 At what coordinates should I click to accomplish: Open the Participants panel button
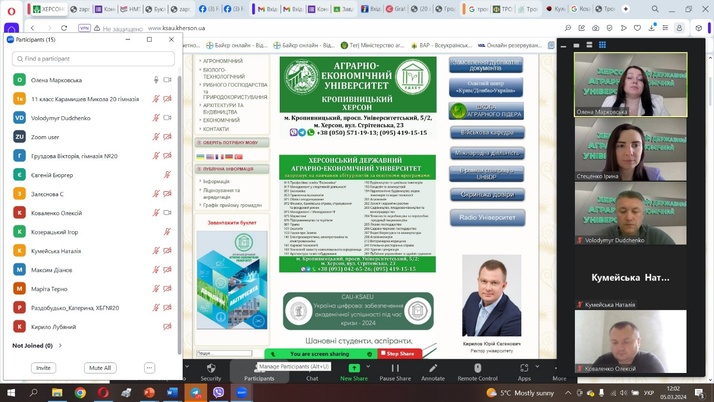click(x=259, y=372)
